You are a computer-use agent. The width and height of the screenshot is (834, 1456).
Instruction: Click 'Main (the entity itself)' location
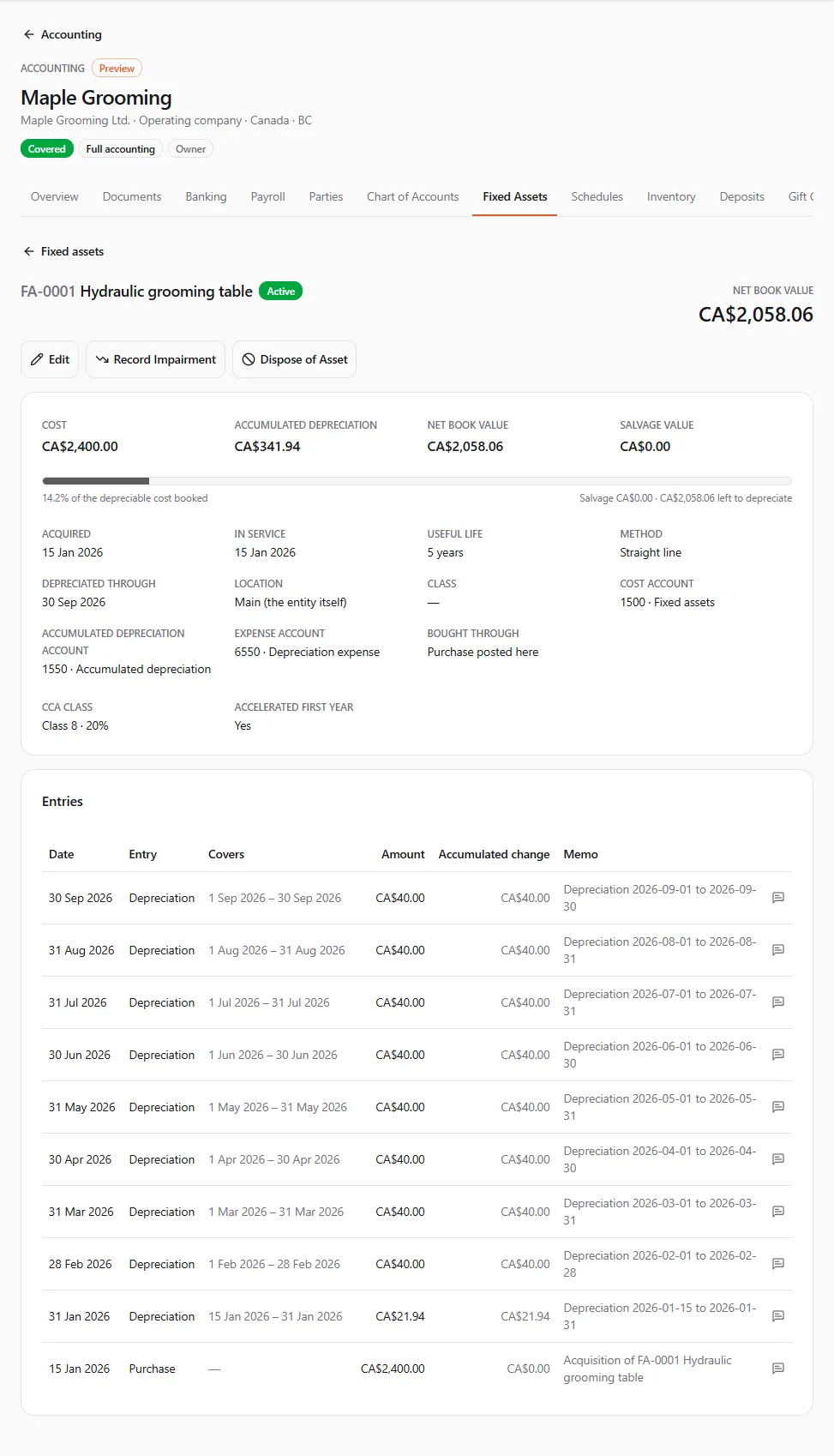tap(291, 602)
